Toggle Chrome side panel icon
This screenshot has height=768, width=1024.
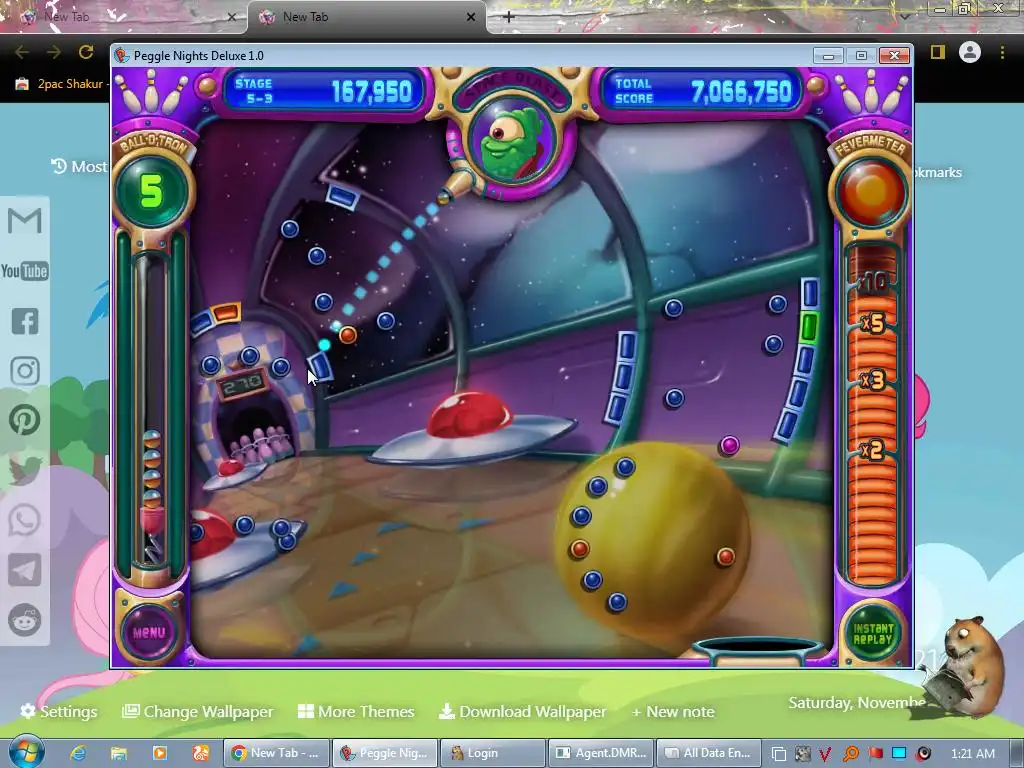[x=938, y=52]
